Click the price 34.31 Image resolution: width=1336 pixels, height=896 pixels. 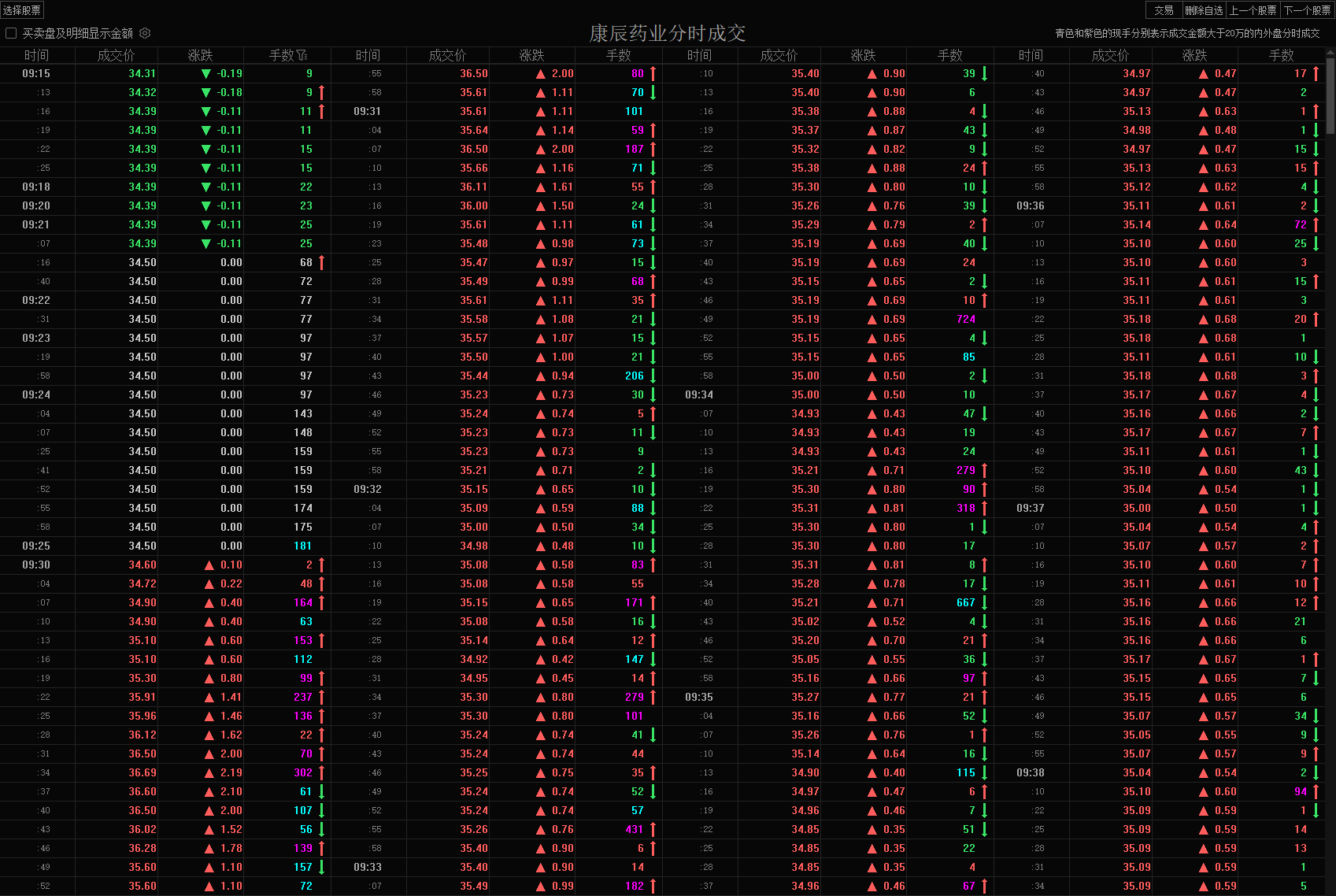[x=142, y=73]
